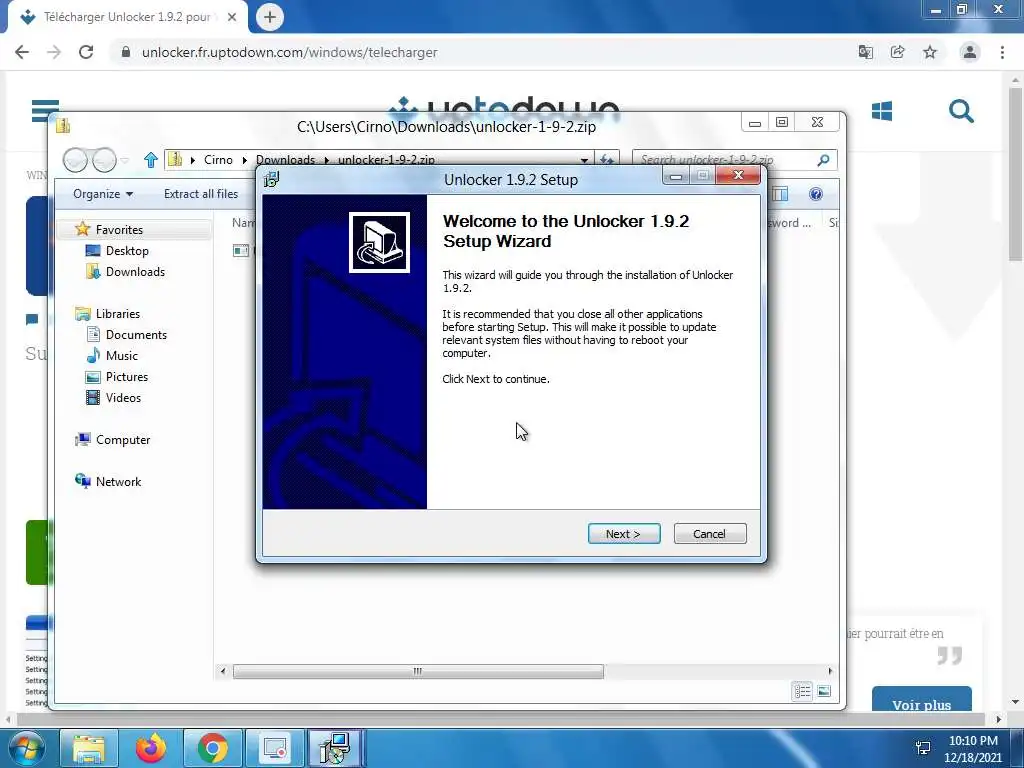Switch to Chrome in taskbar
The width and height of the screenshot is (1024, 768).
pos(213,748)
